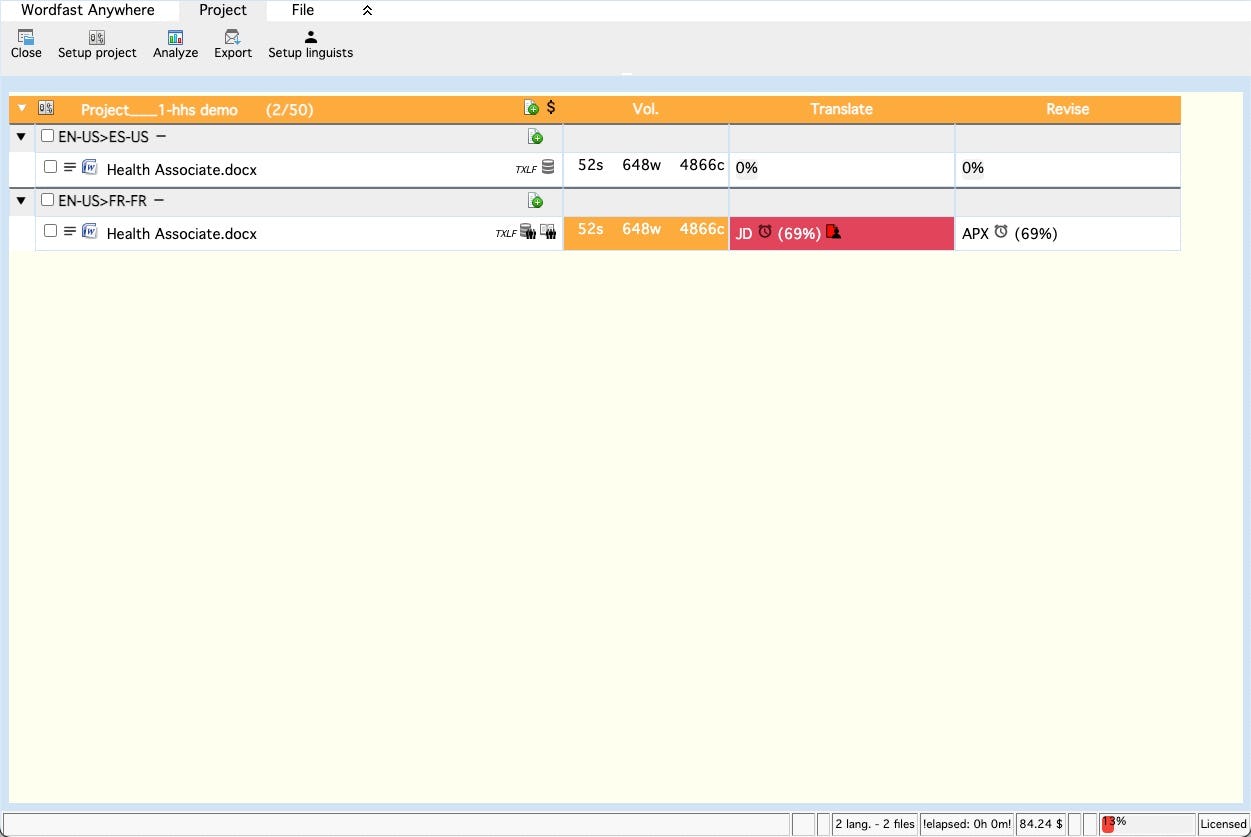Click the dollar cost icon in project header

point(550,108)
